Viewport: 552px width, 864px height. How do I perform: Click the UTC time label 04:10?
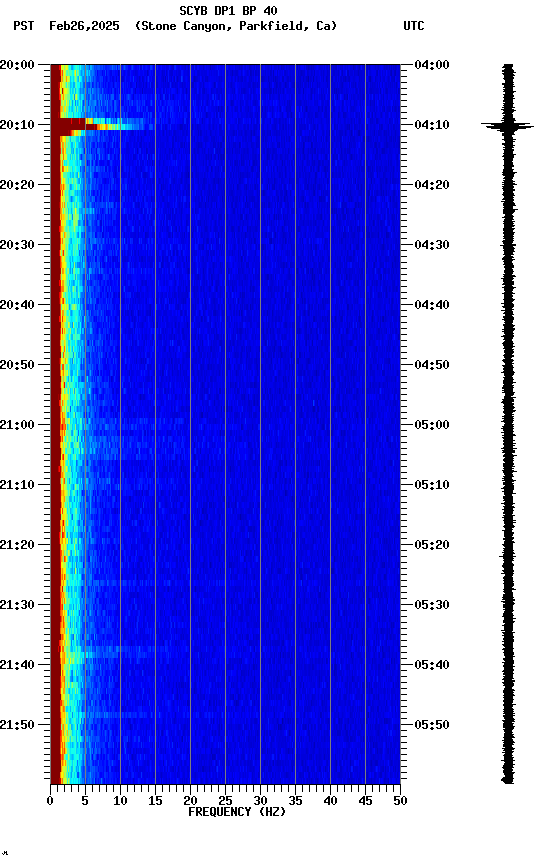coord(432,125)
